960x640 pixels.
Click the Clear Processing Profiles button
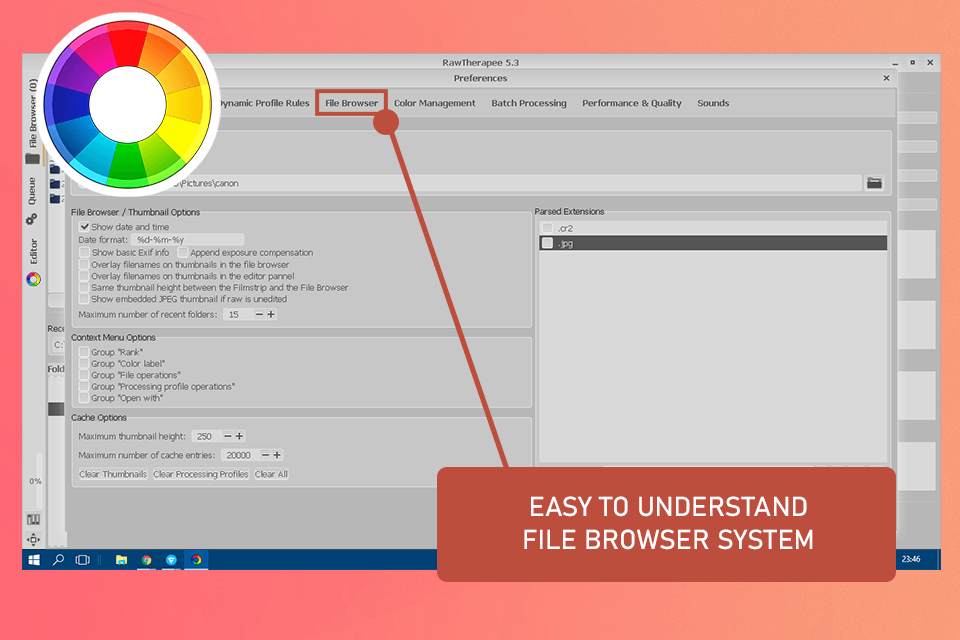point(201,474)
